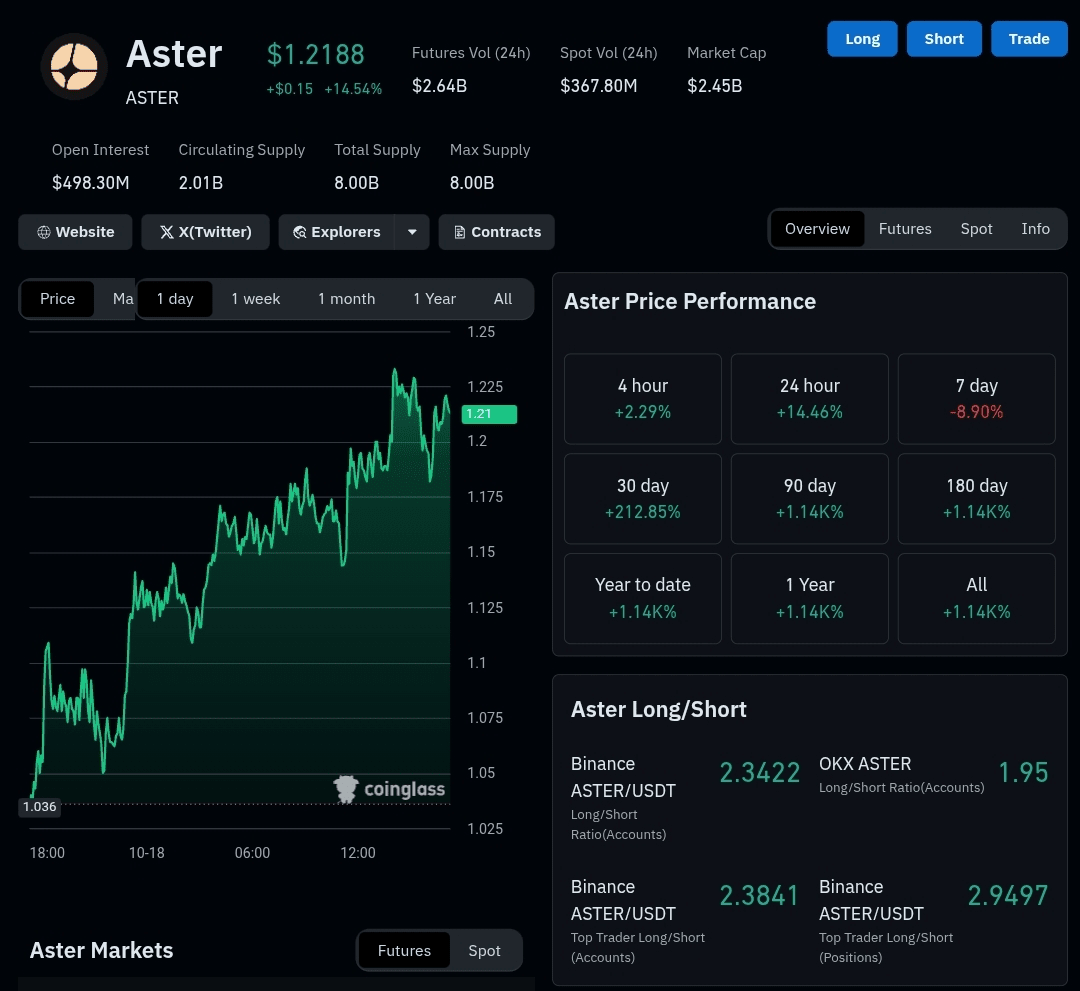Choose the 1 Year chart range
The height and width of the screenshot is (991, 1080).
click(435, 299)
